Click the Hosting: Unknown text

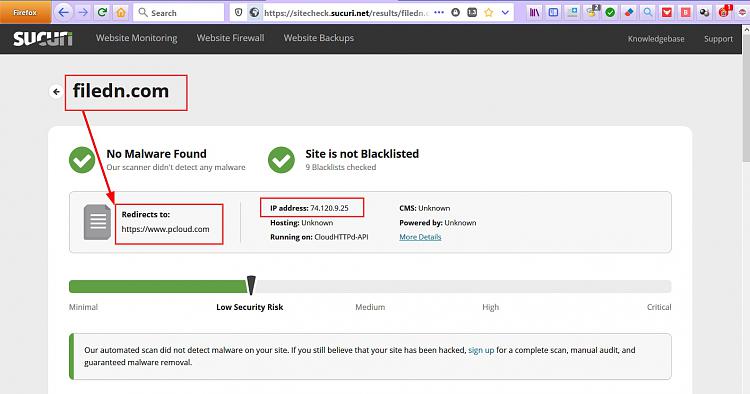pyautogui.click(x=301, y=222)
